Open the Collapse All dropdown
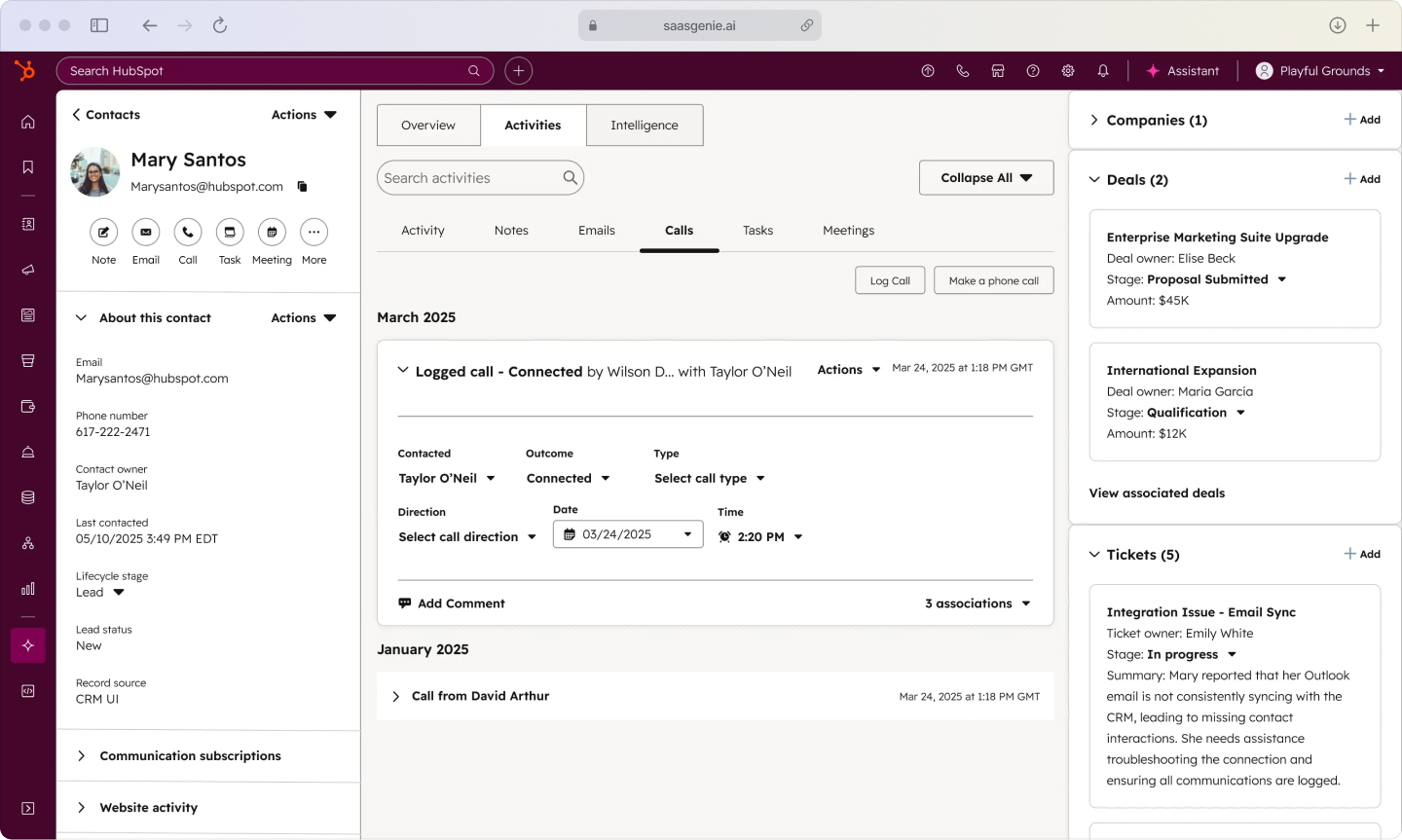This screenshot has width=1402, height=840. (x=986, y=177)
